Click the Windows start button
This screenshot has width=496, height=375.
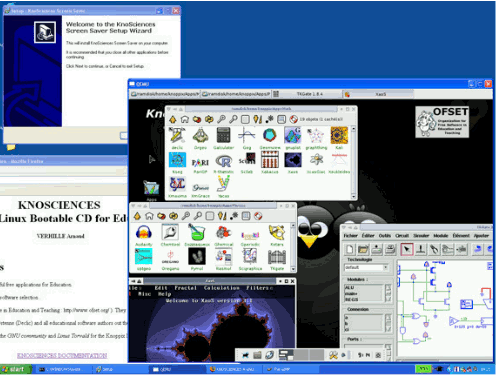coord(16,369)
